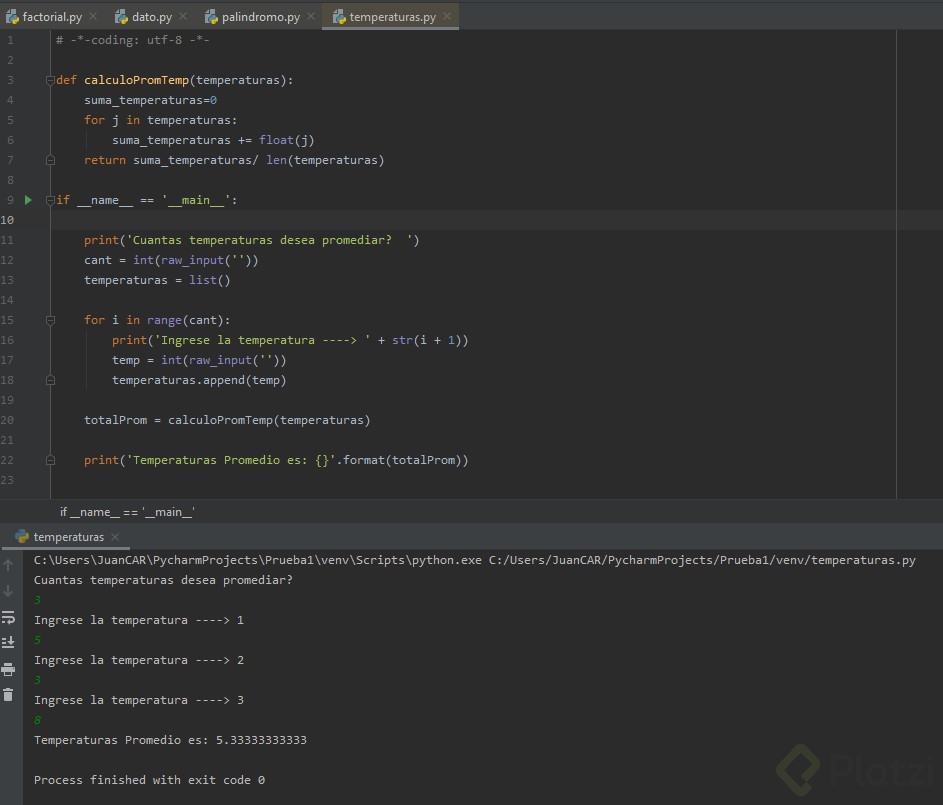943x805 pixels.
Task: Click the Down stack trace arrow
Action: [x=9, y=591]
